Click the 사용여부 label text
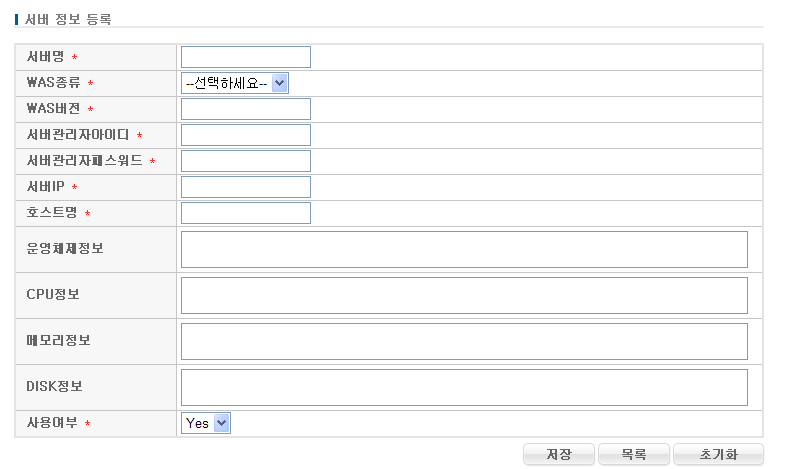The width and height of the screenshot is (787, 469). tap(52, 424)
